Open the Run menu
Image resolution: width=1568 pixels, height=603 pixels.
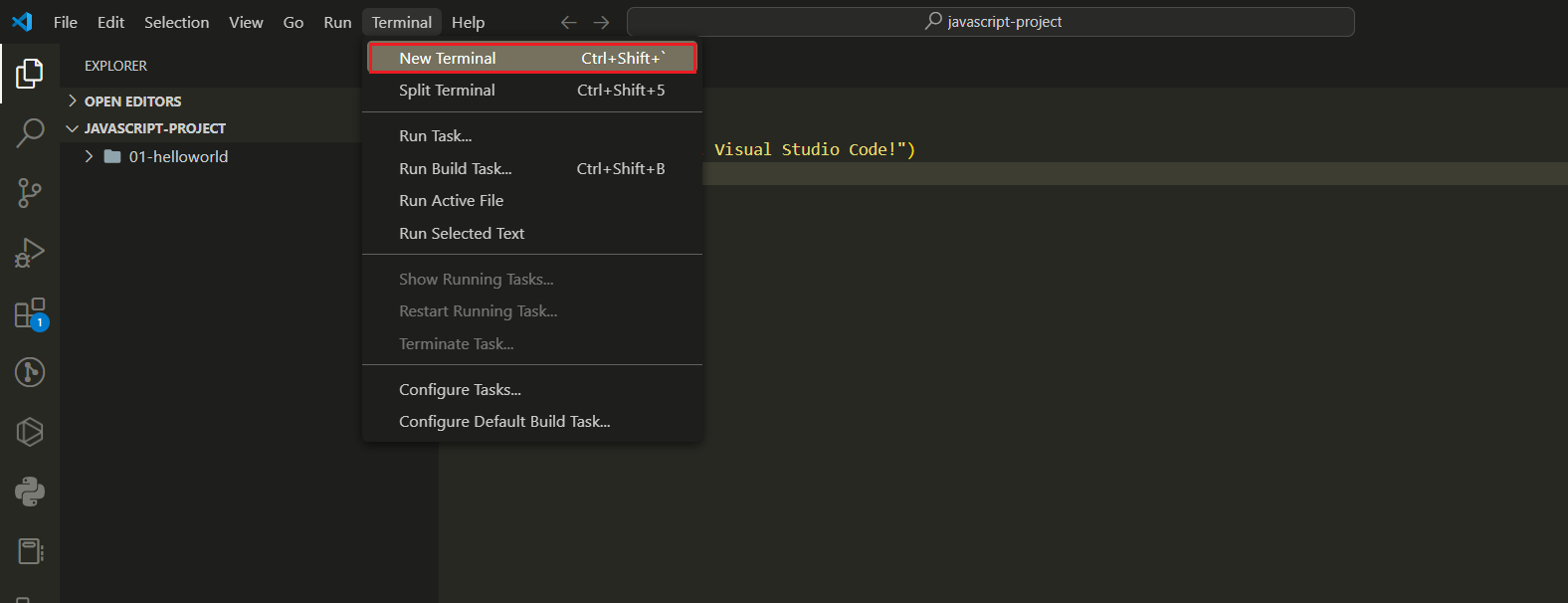[337, 22]
